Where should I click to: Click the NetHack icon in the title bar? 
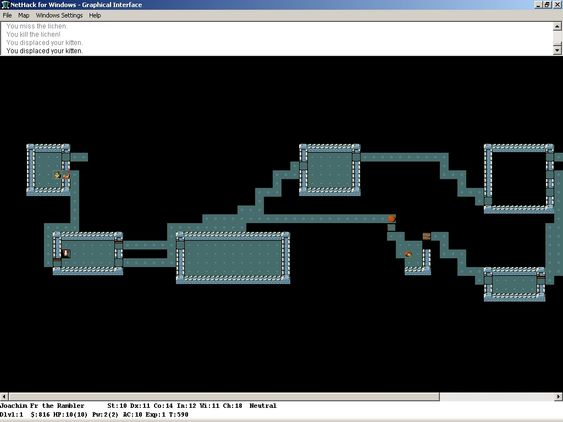click(5, 5)
